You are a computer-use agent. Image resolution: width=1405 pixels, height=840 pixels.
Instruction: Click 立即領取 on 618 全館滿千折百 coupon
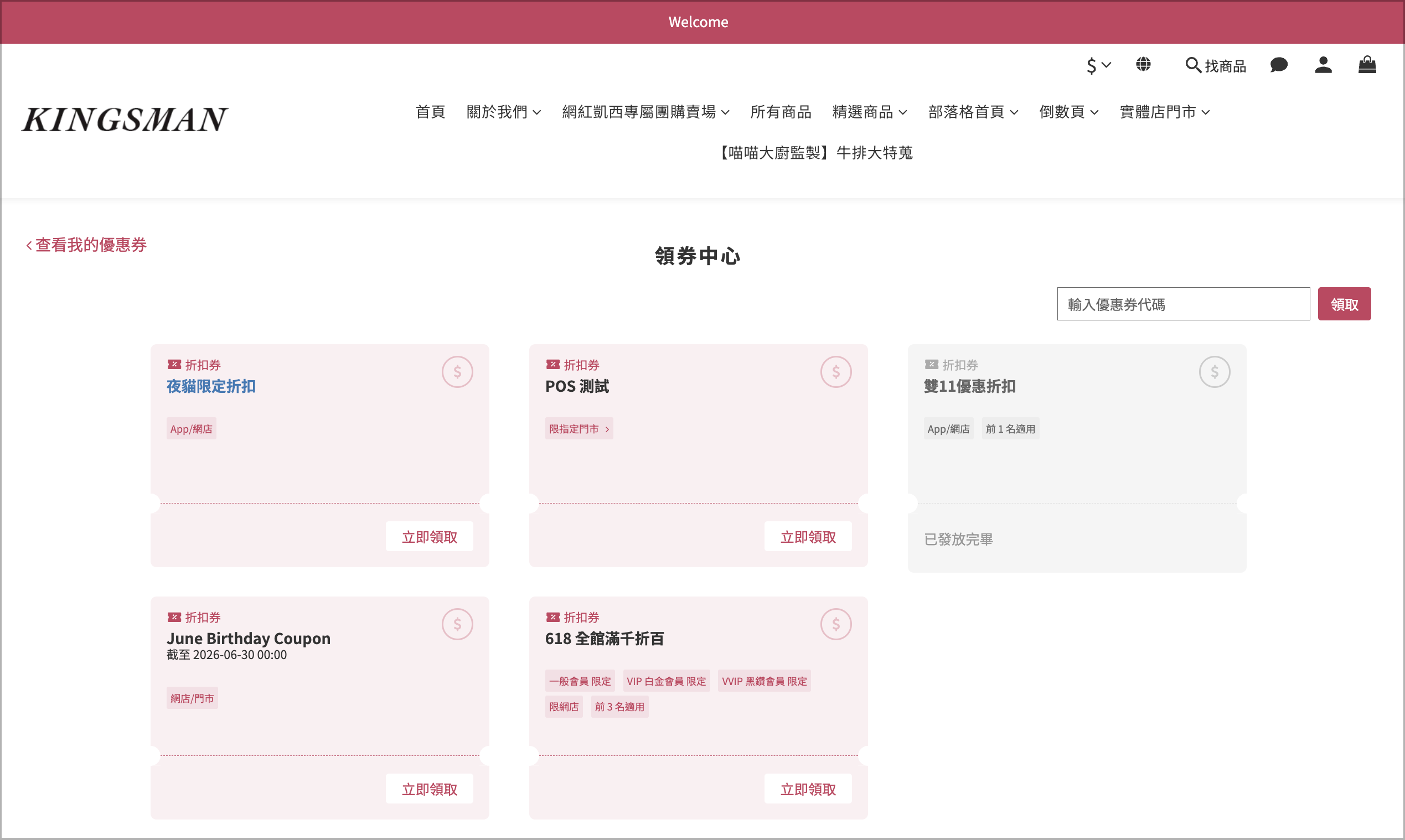[x=808, y=789]
